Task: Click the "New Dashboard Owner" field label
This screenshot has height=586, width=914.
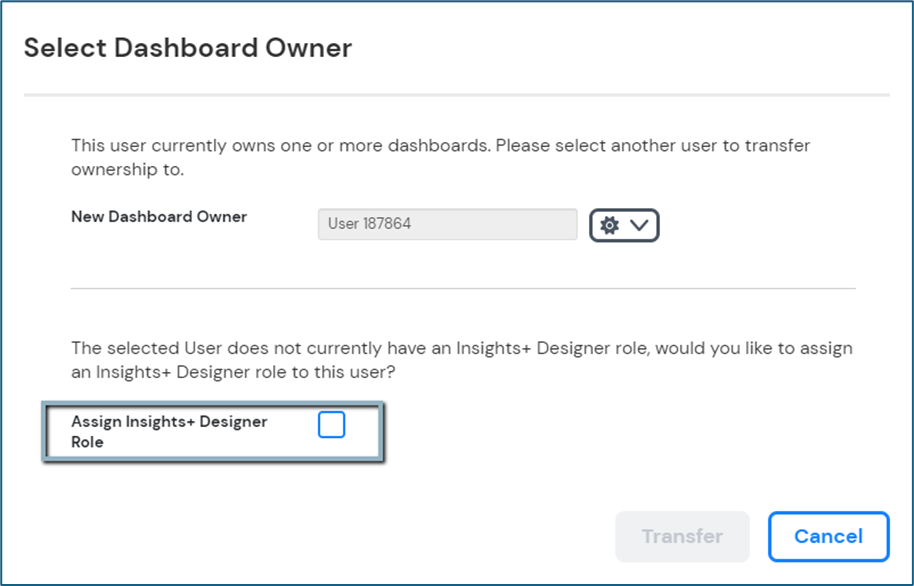Action: coord(159,216)
